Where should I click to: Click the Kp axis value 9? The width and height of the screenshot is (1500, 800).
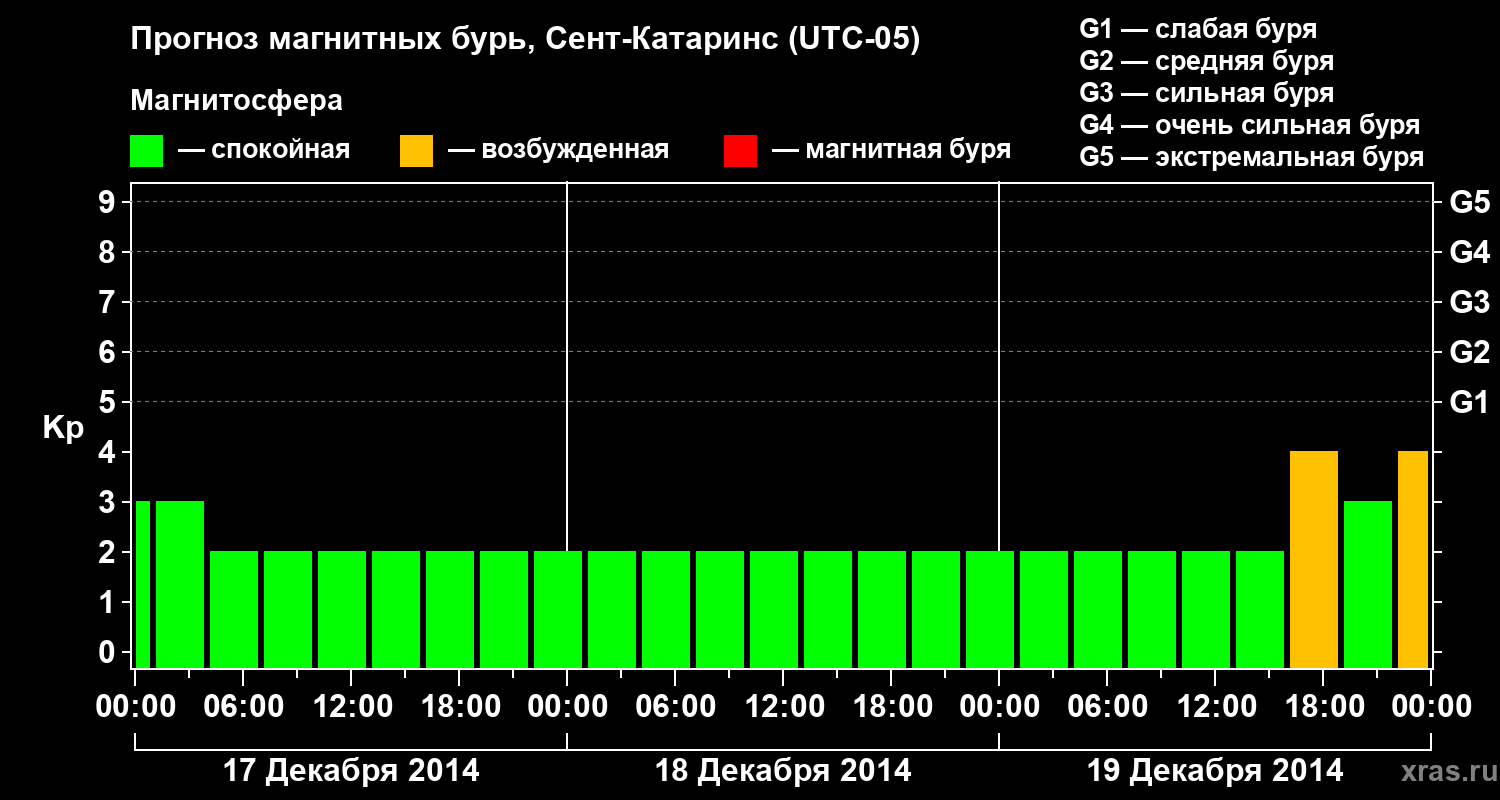tap(109, 202)
